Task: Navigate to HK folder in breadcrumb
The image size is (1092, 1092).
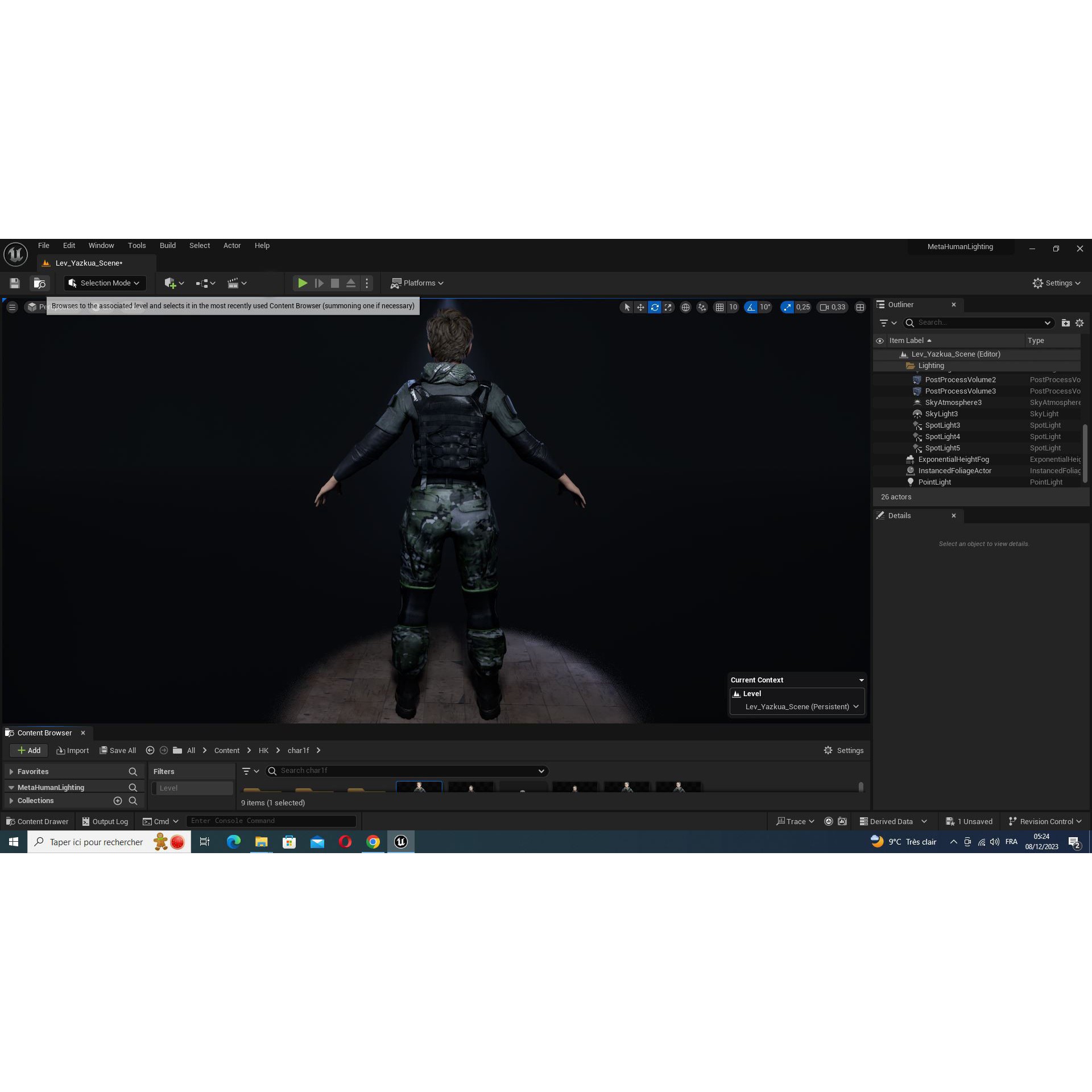Action: tap(263, 750)
